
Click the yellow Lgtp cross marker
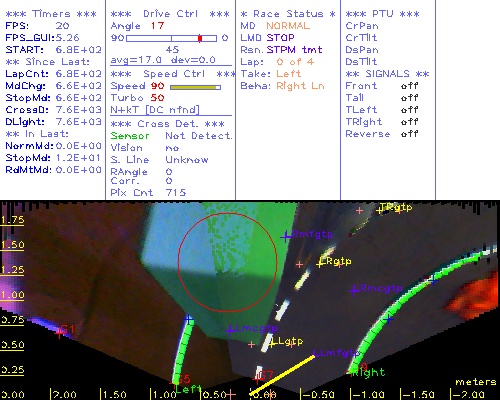[272, 344]
